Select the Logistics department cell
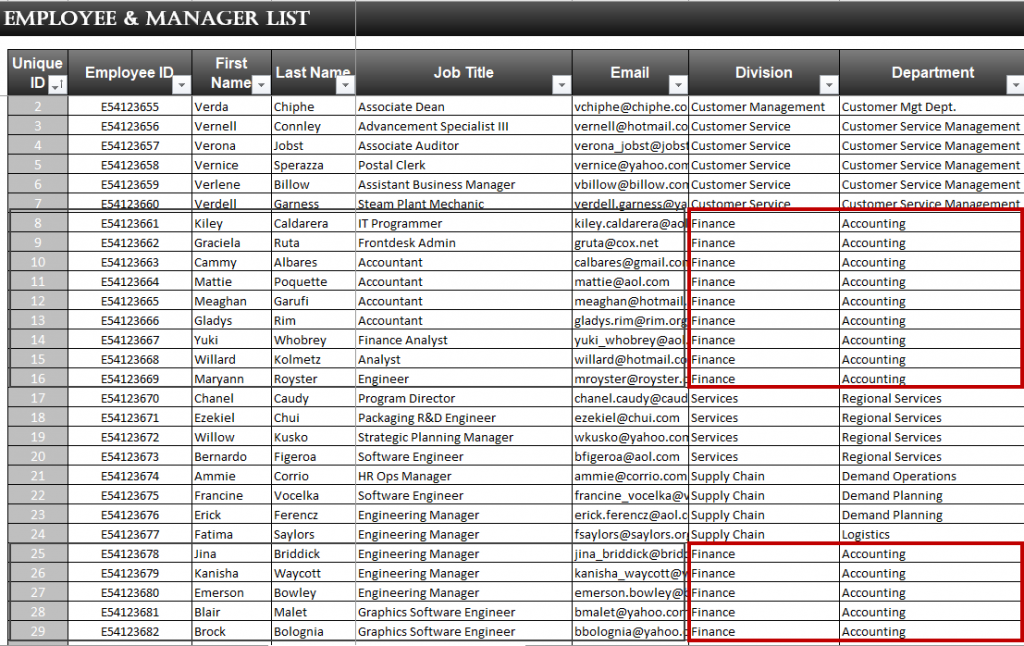The image size is (1024, 646). (x=865, y=535)
